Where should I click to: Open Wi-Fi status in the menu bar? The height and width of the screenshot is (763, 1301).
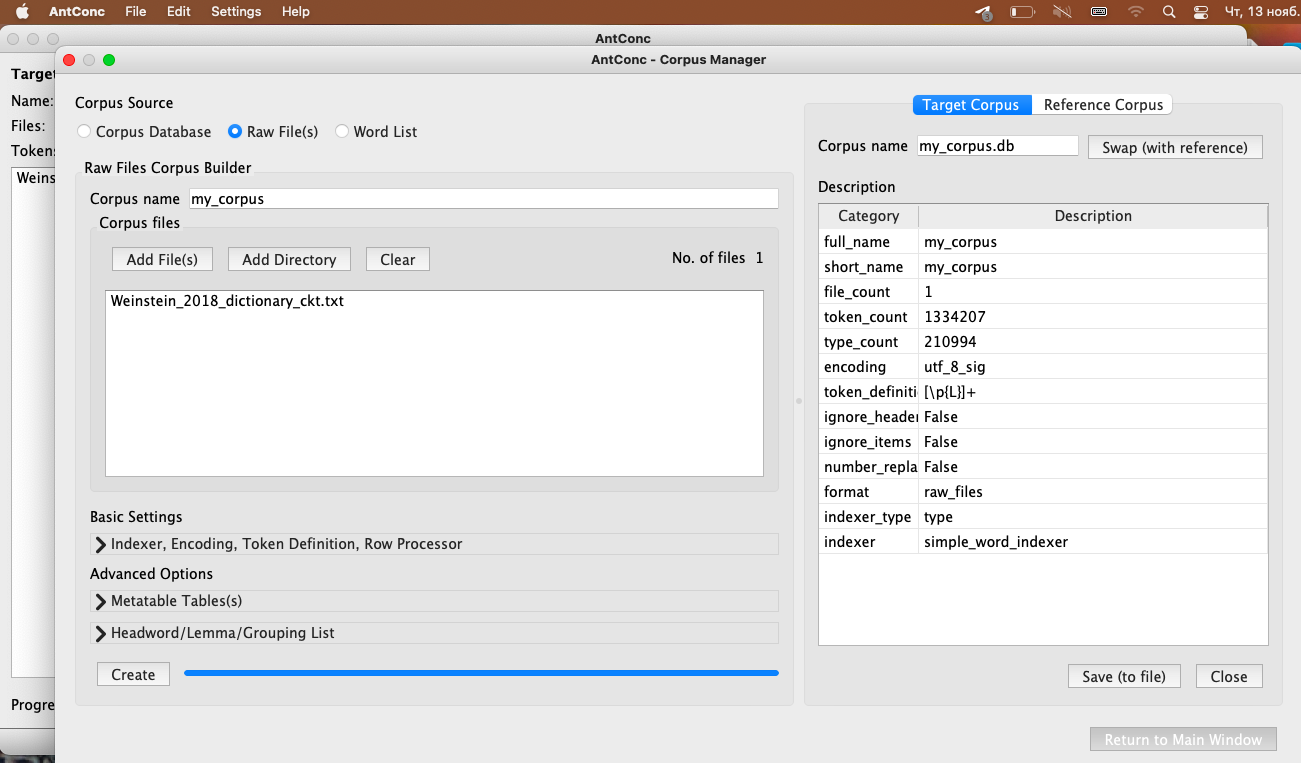[1135, 12]
